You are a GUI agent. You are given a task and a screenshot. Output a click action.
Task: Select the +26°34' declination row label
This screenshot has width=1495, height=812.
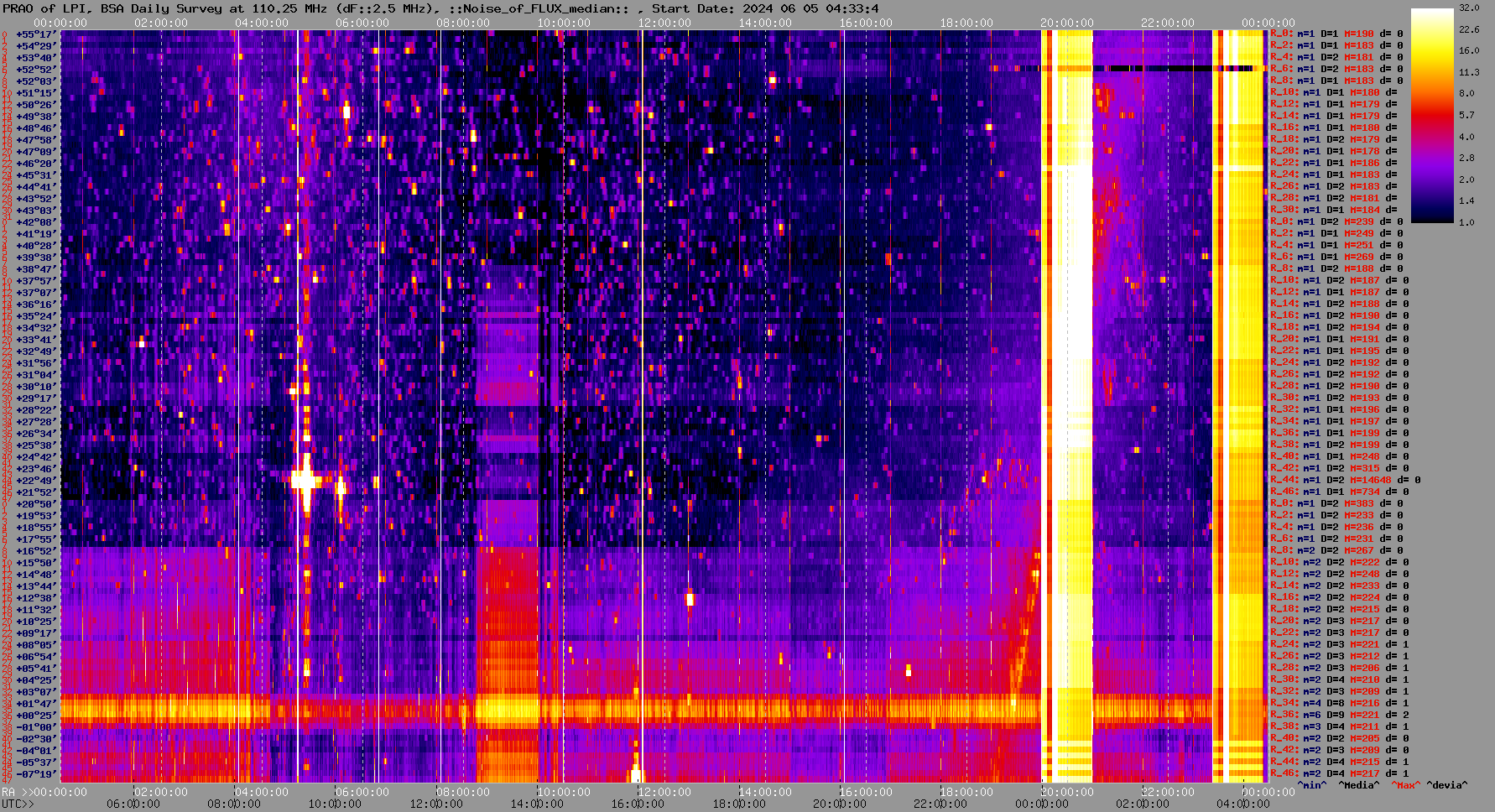tap(35, 434)
